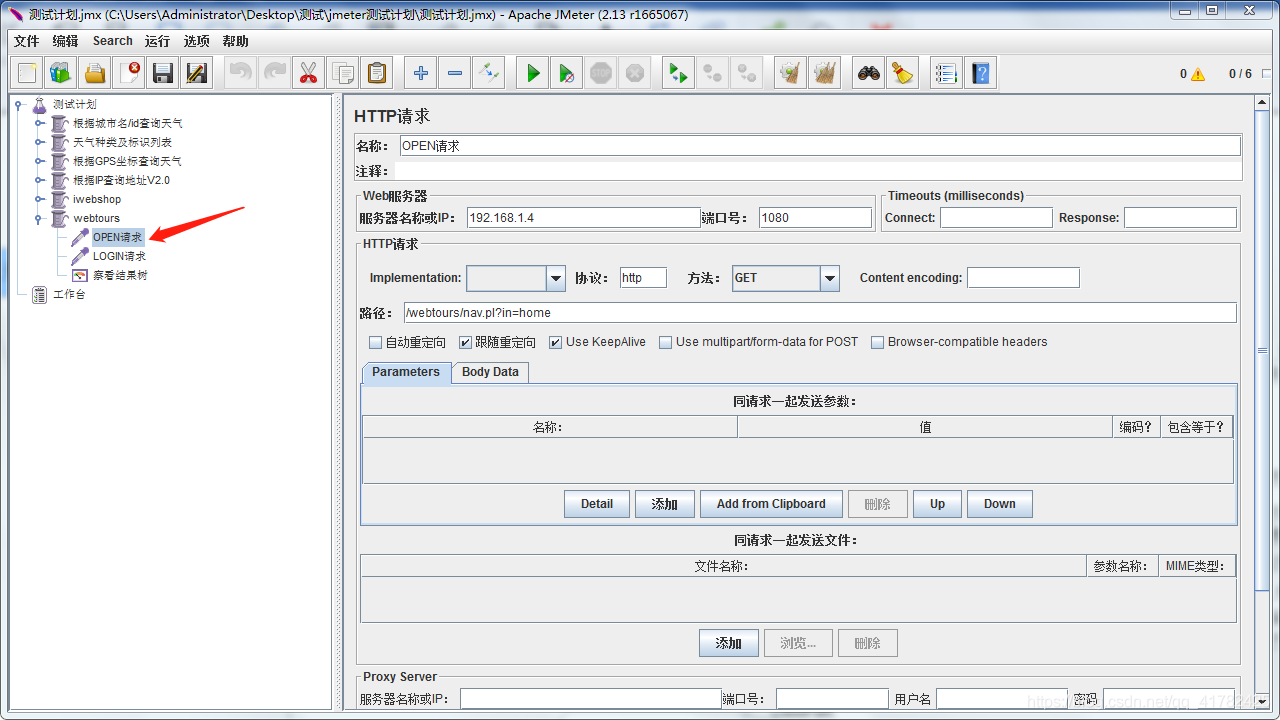
Task: Clear all results with double broom icon
Action: click(x=825, y=73)
